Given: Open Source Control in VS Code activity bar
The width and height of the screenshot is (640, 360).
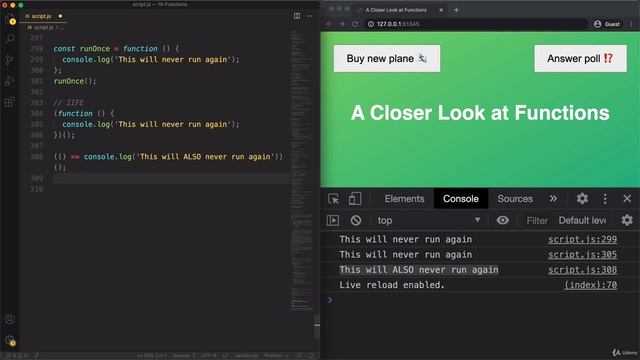Looking at the screenshot, I should coord(10,60).
